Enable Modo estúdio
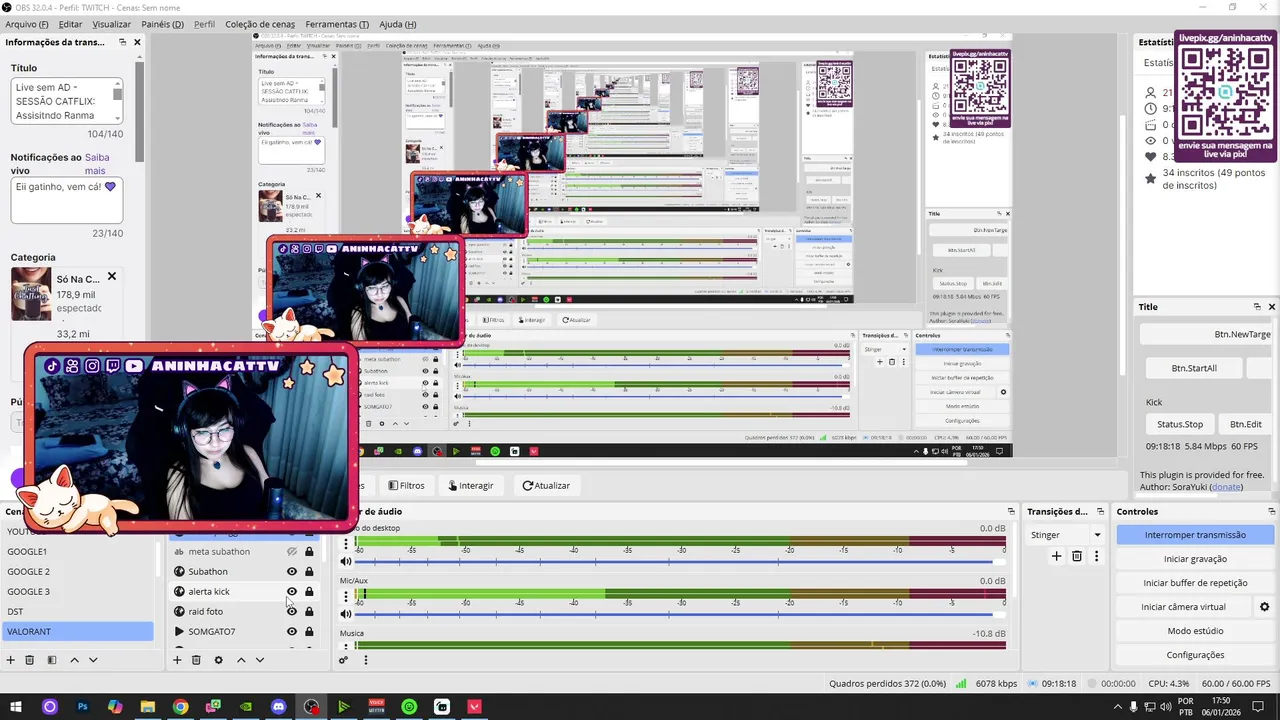The width and height of the screenshot is (1280, 720). 1195,631
